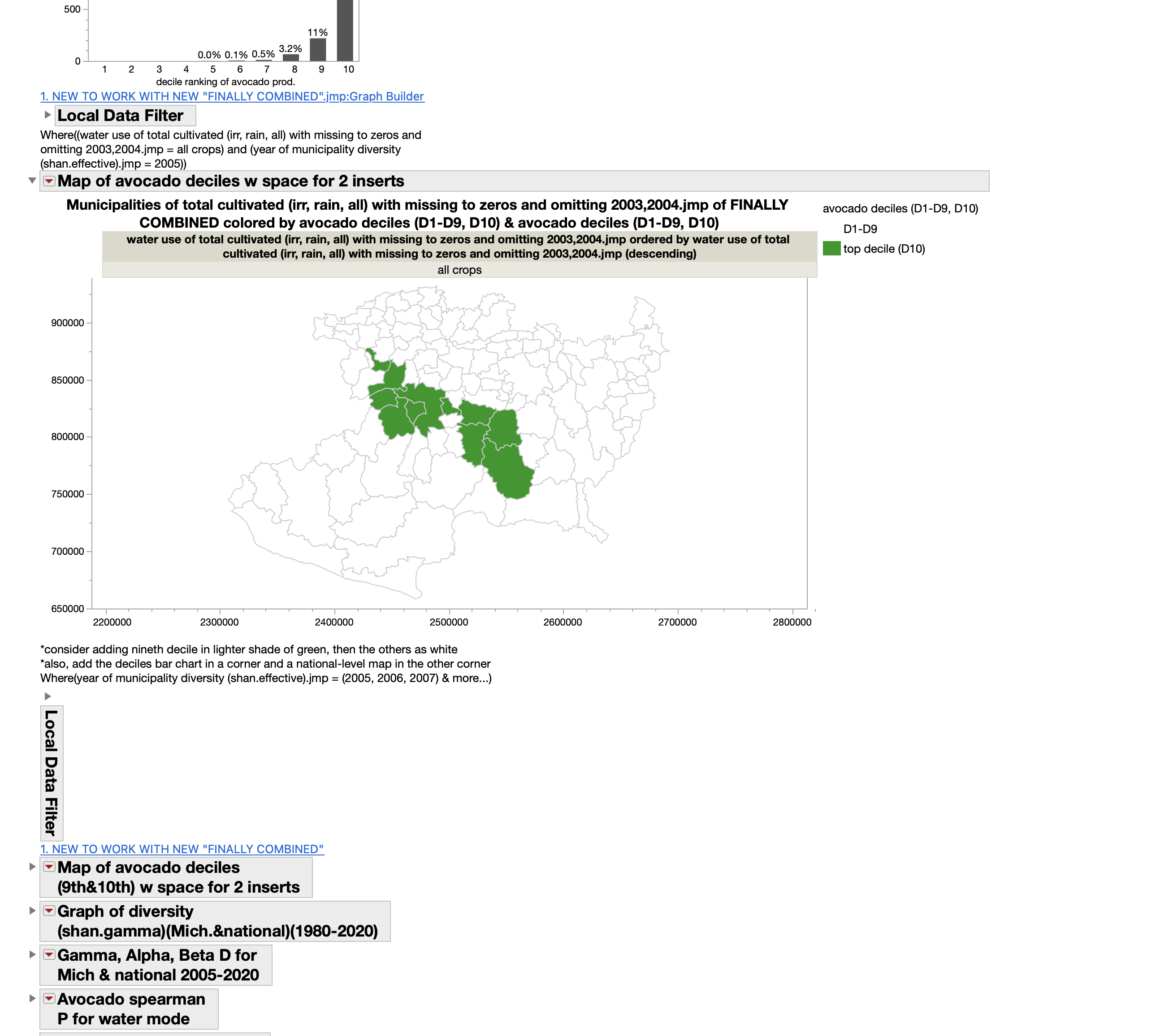Screen dimensions: 1160x1036
Task: Click green top decile (D10) legend swatch
Action: pos(831,249)
